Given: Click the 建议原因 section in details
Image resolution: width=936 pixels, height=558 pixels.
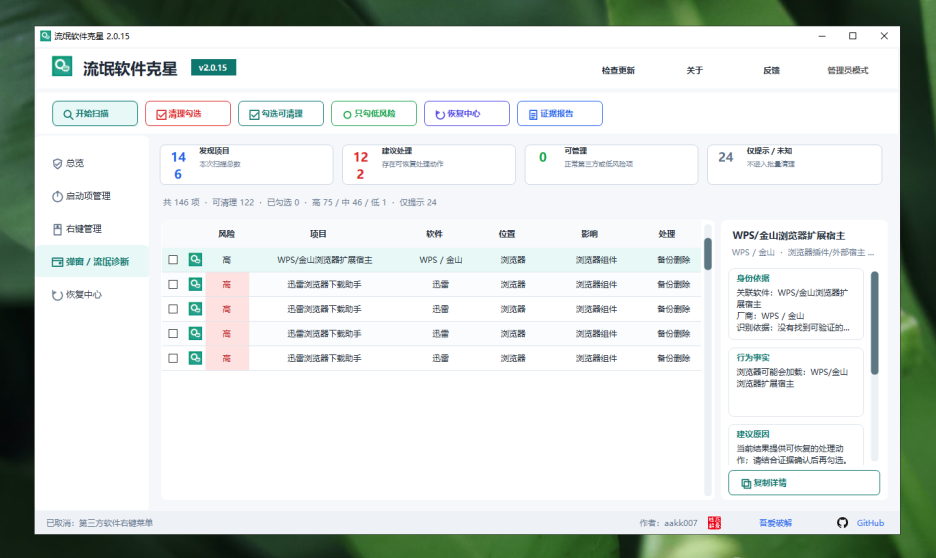Looking at the screenshot, I should click(x=796, y=445).
